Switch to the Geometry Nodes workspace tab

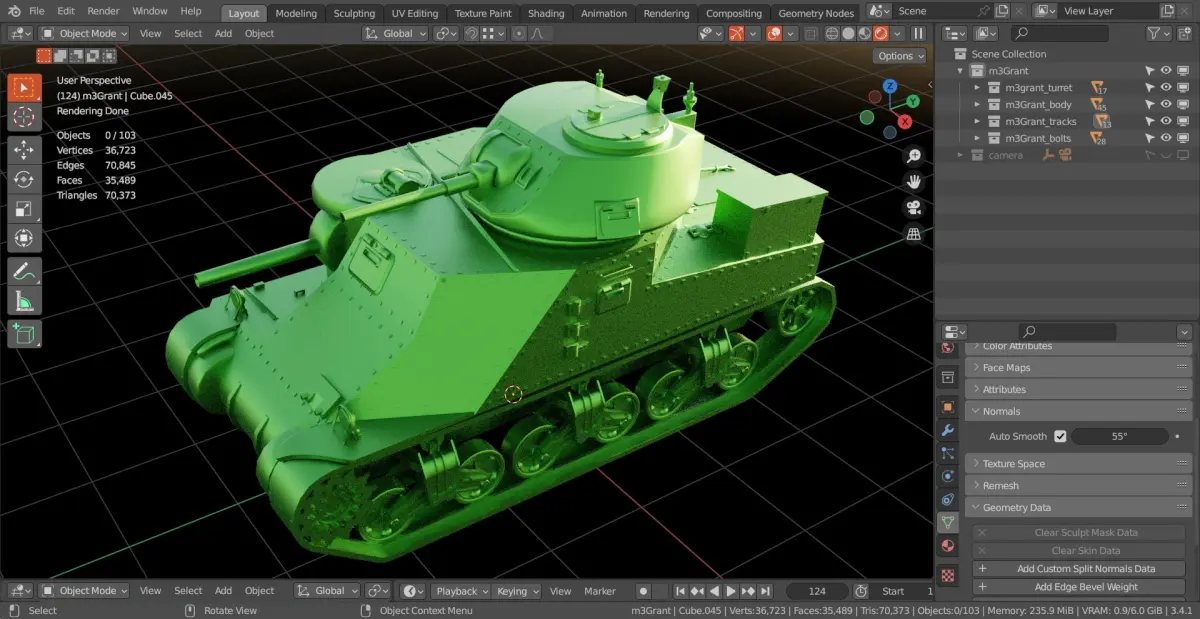pos(816,13)
